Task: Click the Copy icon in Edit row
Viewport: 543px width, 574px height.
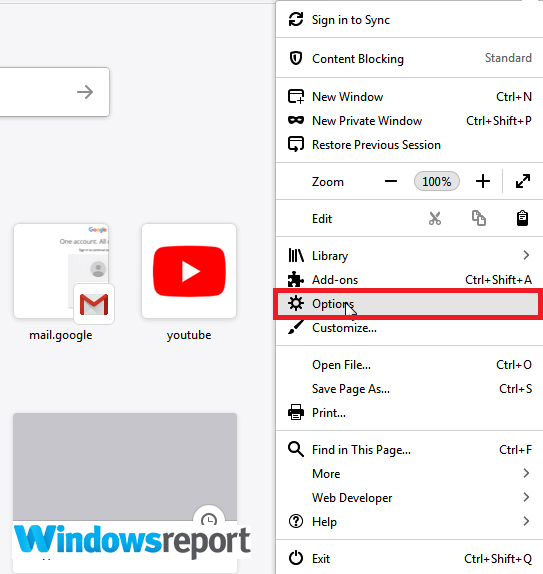Action: tap(479, 219)
